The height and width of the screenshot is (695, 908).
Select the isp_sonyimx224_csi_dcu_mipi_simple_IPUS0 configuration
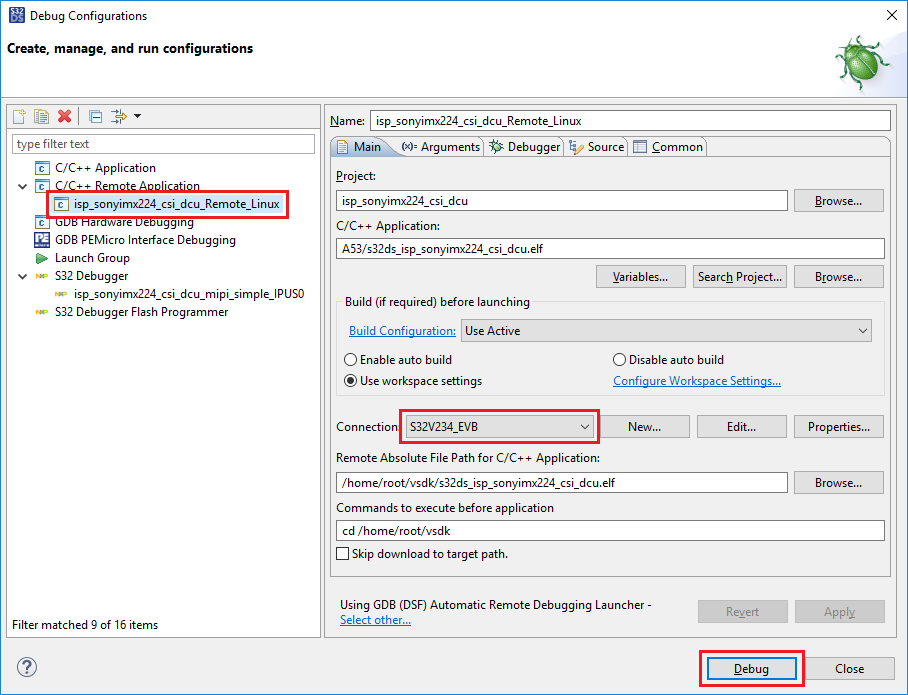[188, 294]
